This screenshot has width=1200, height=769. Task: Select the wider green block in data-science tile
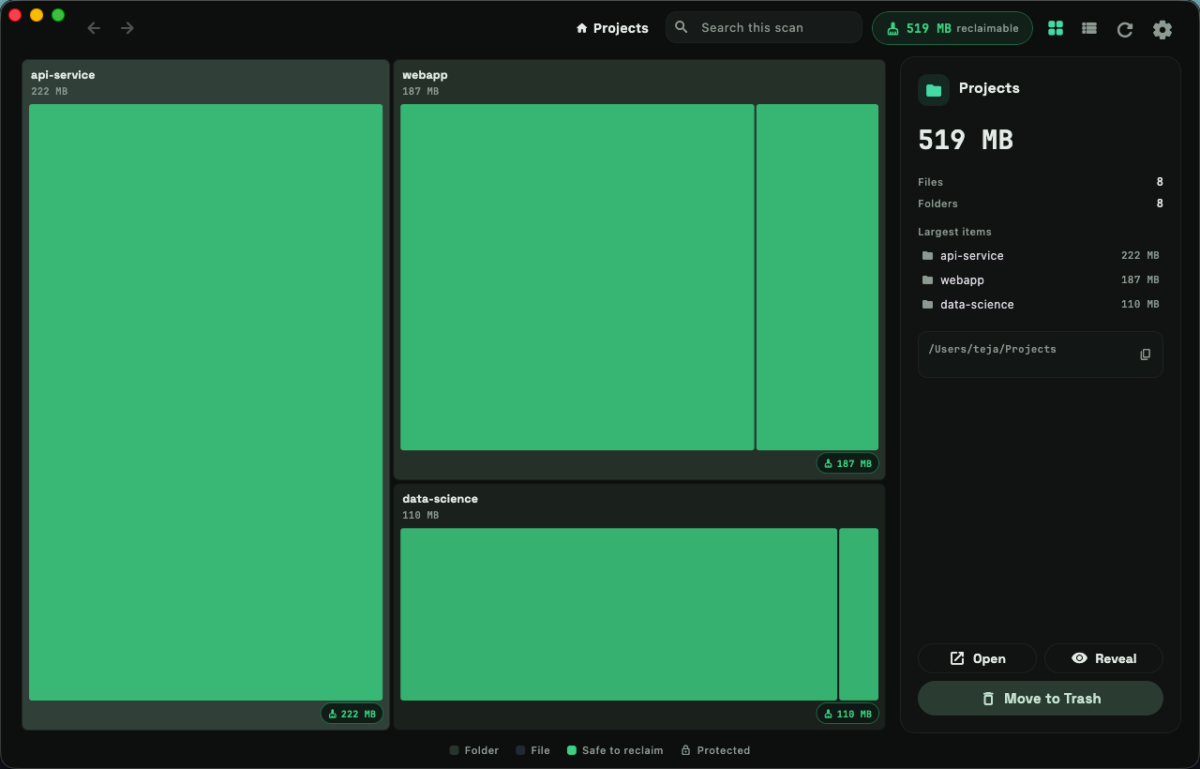(x=619, y=614)
